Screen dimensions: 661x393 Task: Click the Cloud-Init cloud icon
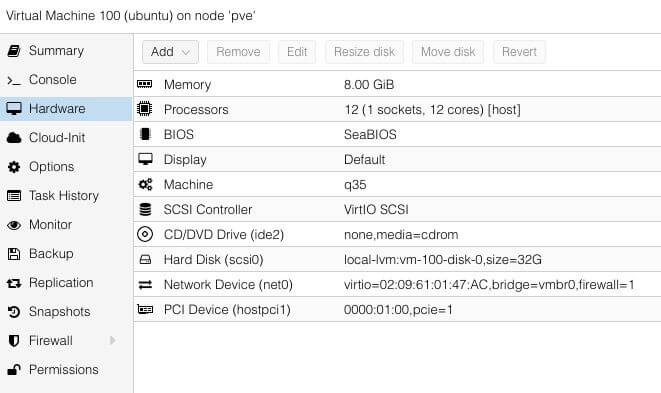[x=14, y=138]
